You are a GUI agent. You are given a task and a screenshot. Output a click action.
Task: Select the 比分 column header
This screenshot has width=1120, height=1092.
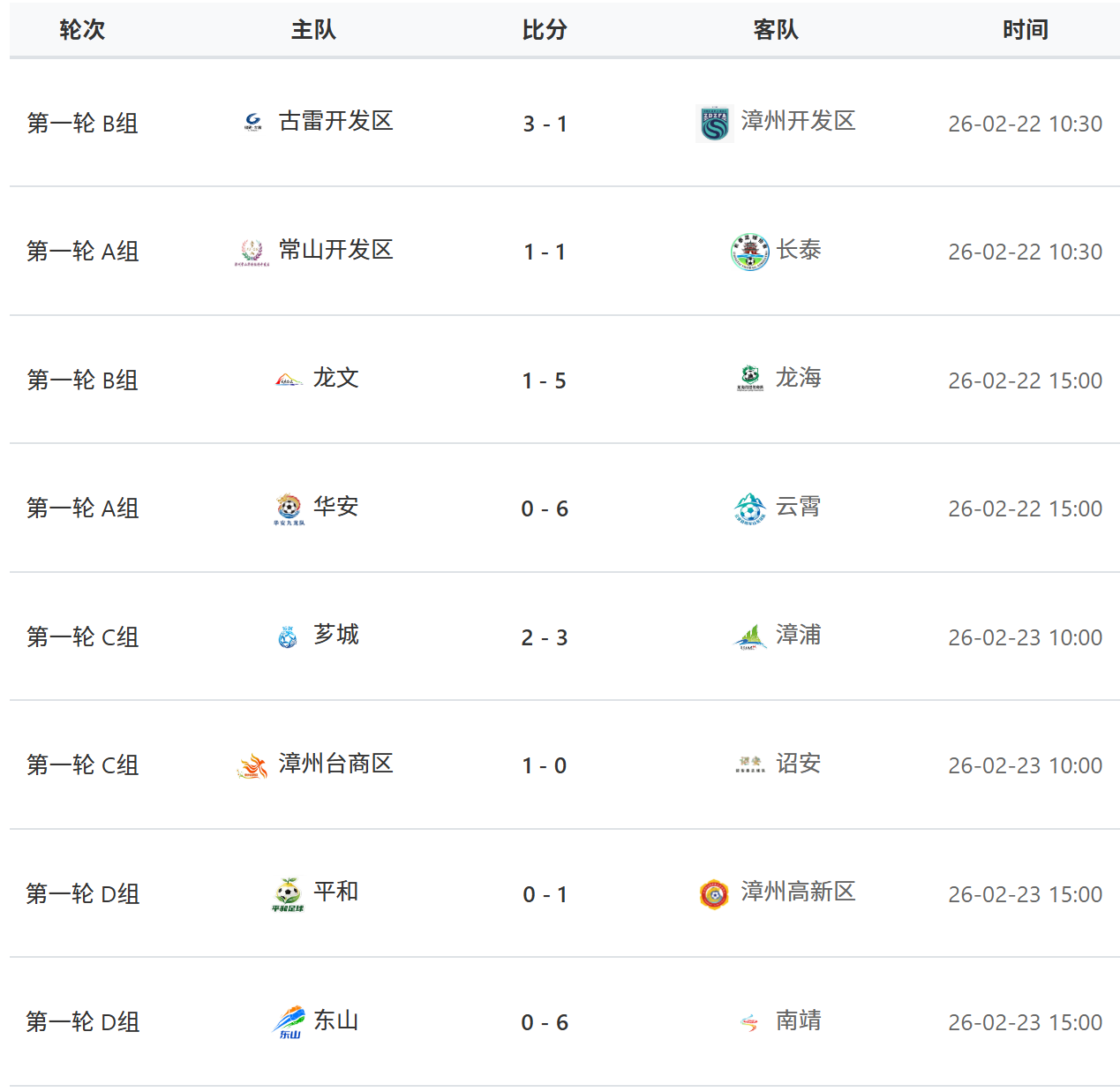pyautogui.click(x=545, y=30)
